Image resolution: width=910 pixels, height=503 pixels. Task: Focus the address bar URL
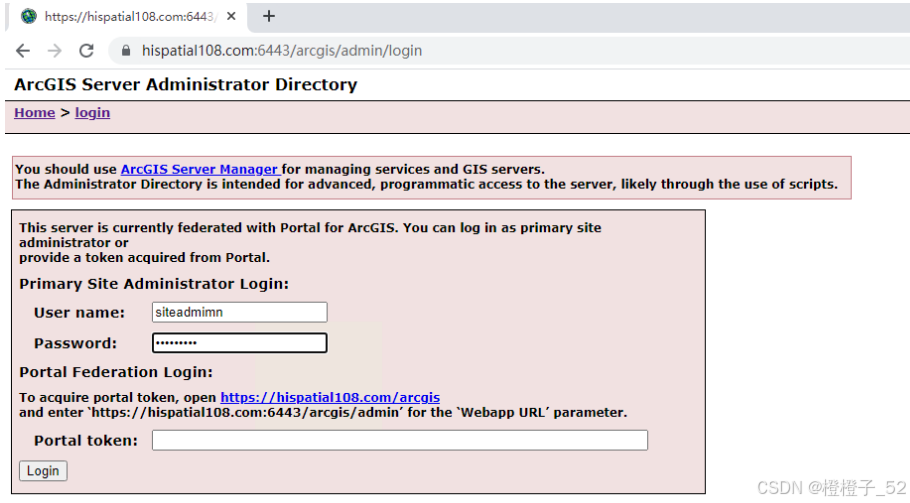(x=281, y=51)
